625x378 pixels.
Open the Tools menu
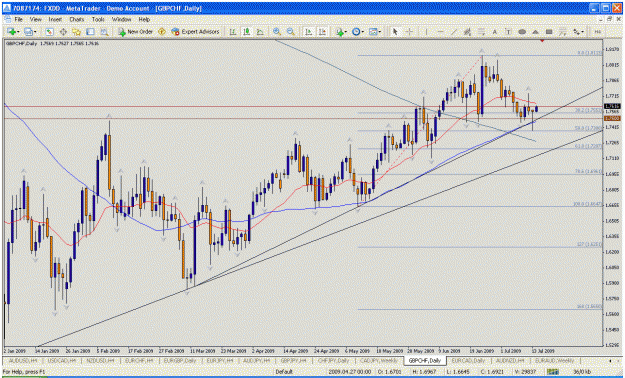point(98,19)
